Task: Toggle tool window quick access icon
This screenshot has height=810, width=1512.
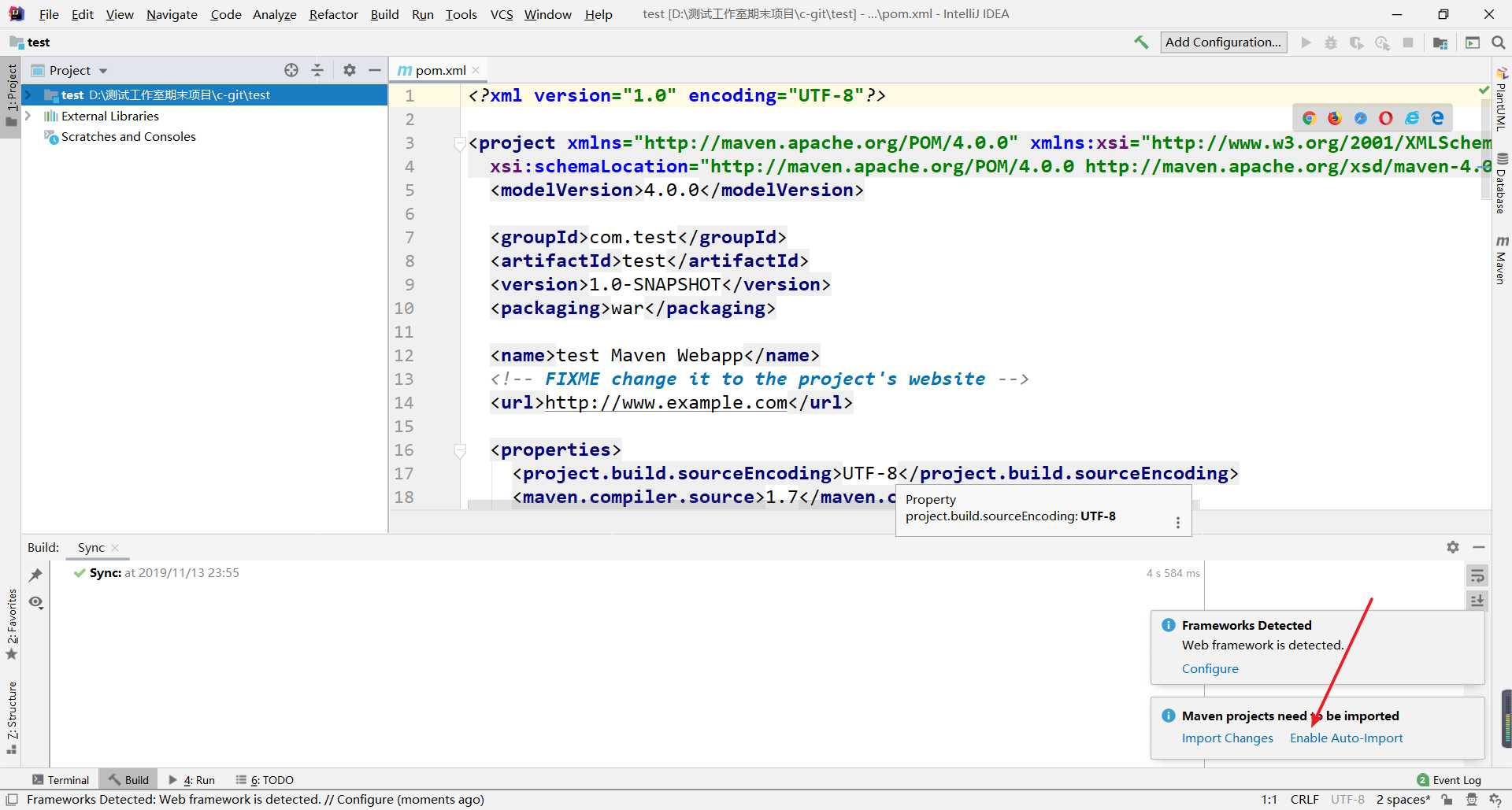Action: tap(12, 800)
